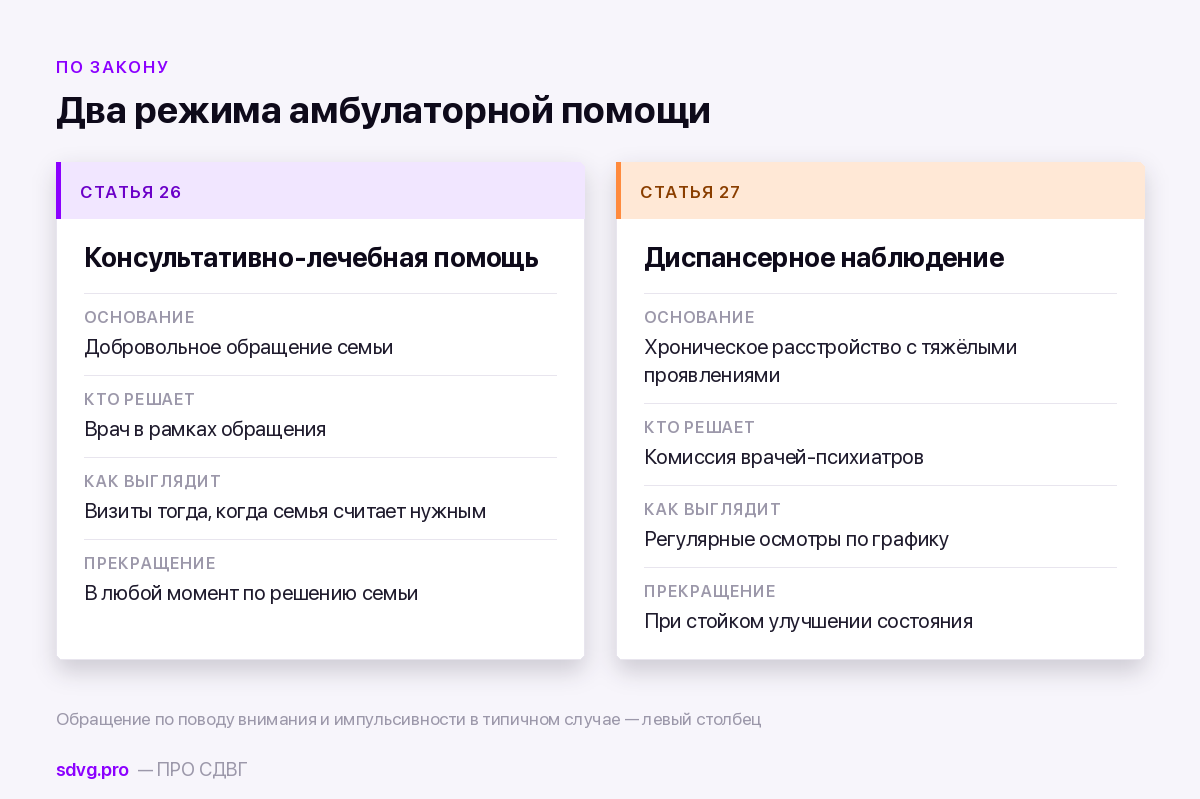
Task: Select the 'СТАТЬЯ 26' card header
Action: tap(320, 191)
